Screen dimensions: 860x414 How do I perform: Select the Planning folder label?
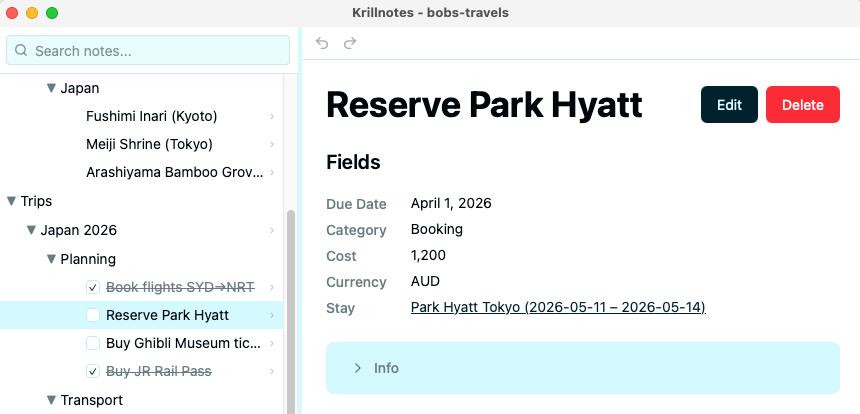pos(88,259)
